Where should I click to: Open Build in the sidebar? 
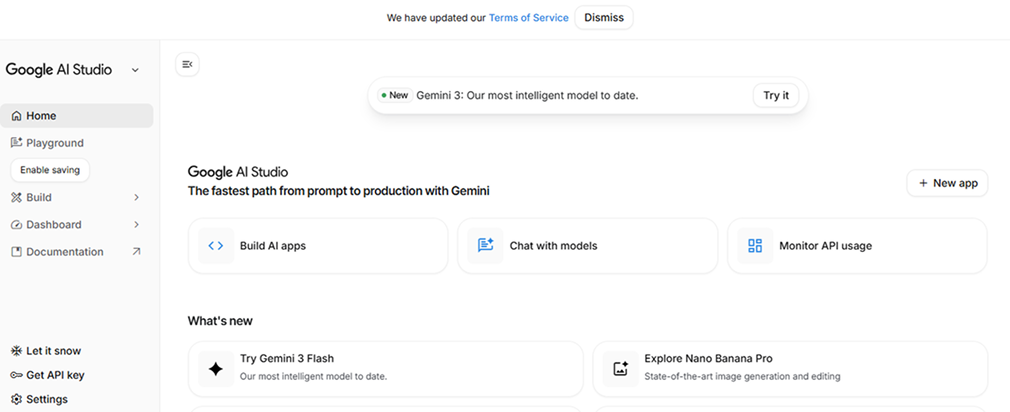(77, 198)
